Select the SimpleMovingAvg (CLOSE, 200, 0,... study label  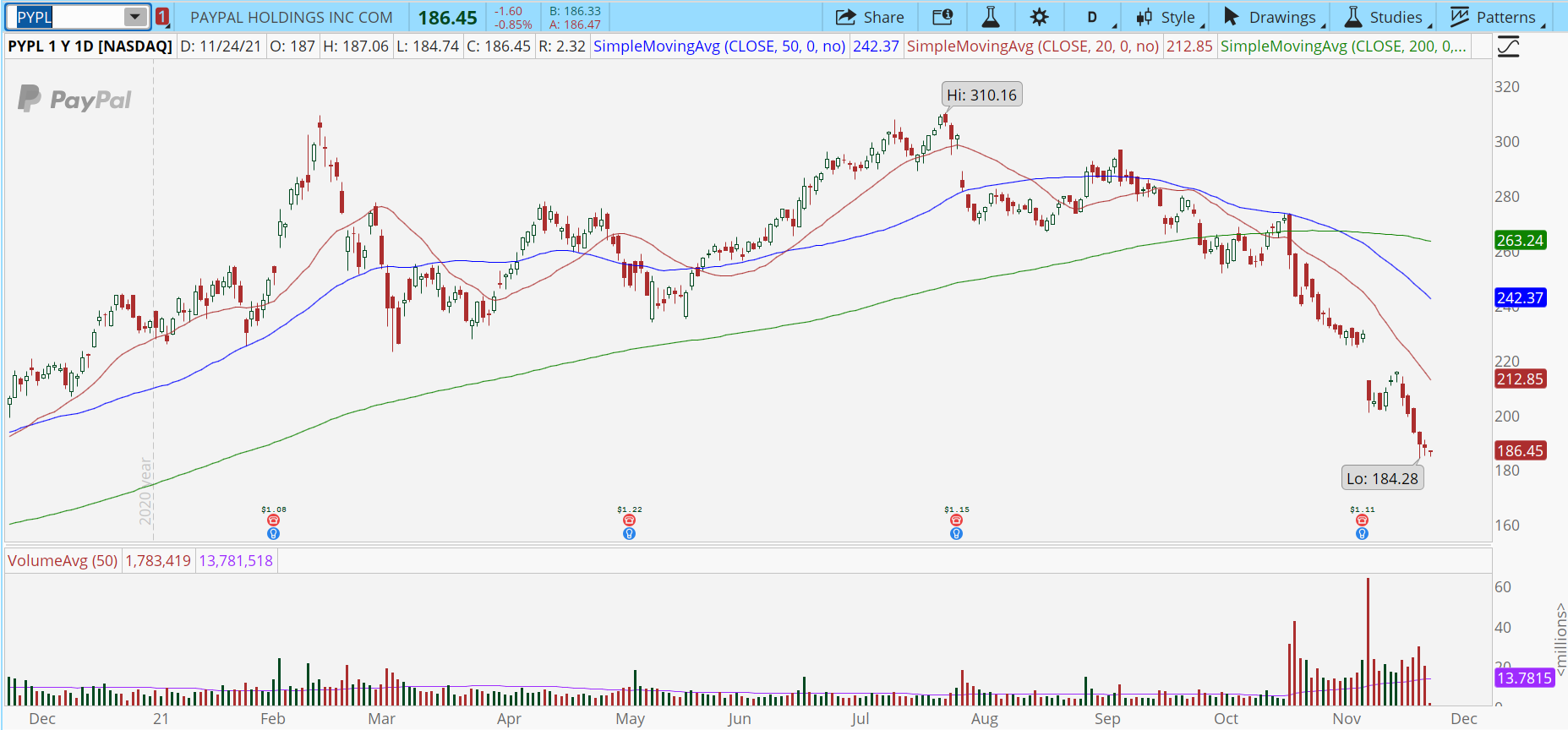(x=1343, y=46)
